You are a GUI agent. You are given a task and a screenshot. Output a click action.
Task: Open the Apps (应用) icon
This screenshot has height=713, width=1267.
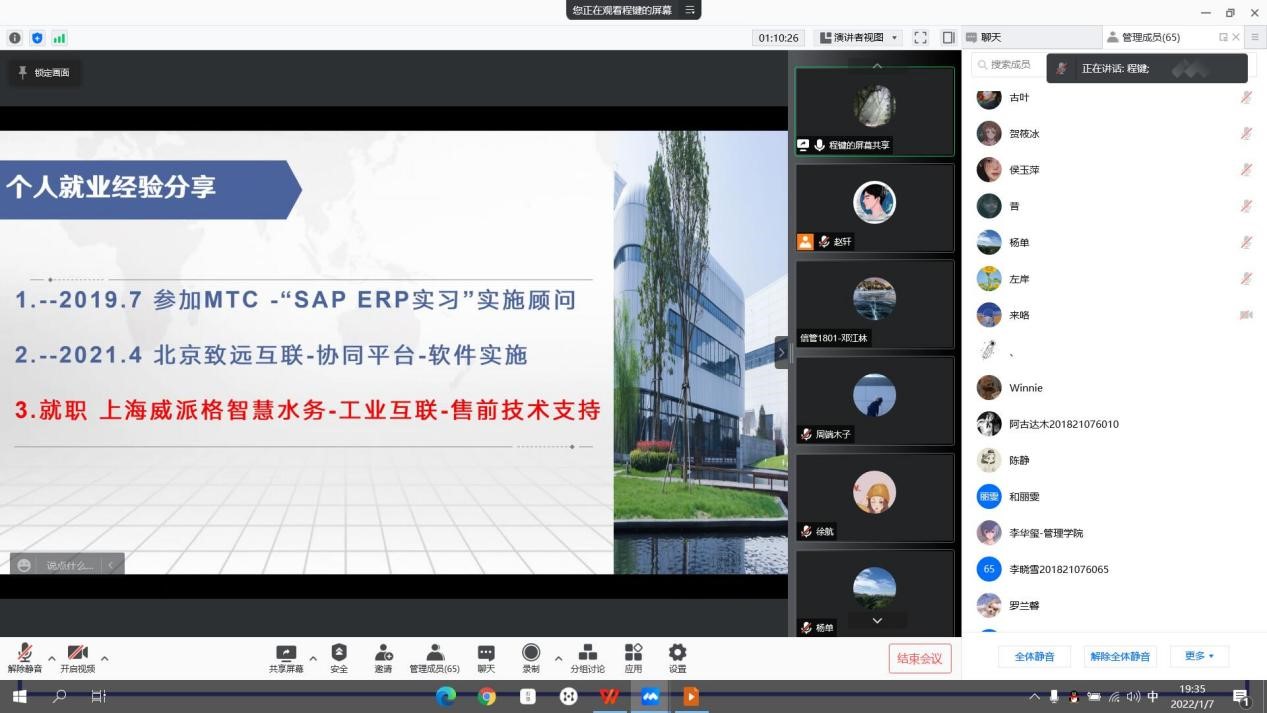tap(633, 657)
